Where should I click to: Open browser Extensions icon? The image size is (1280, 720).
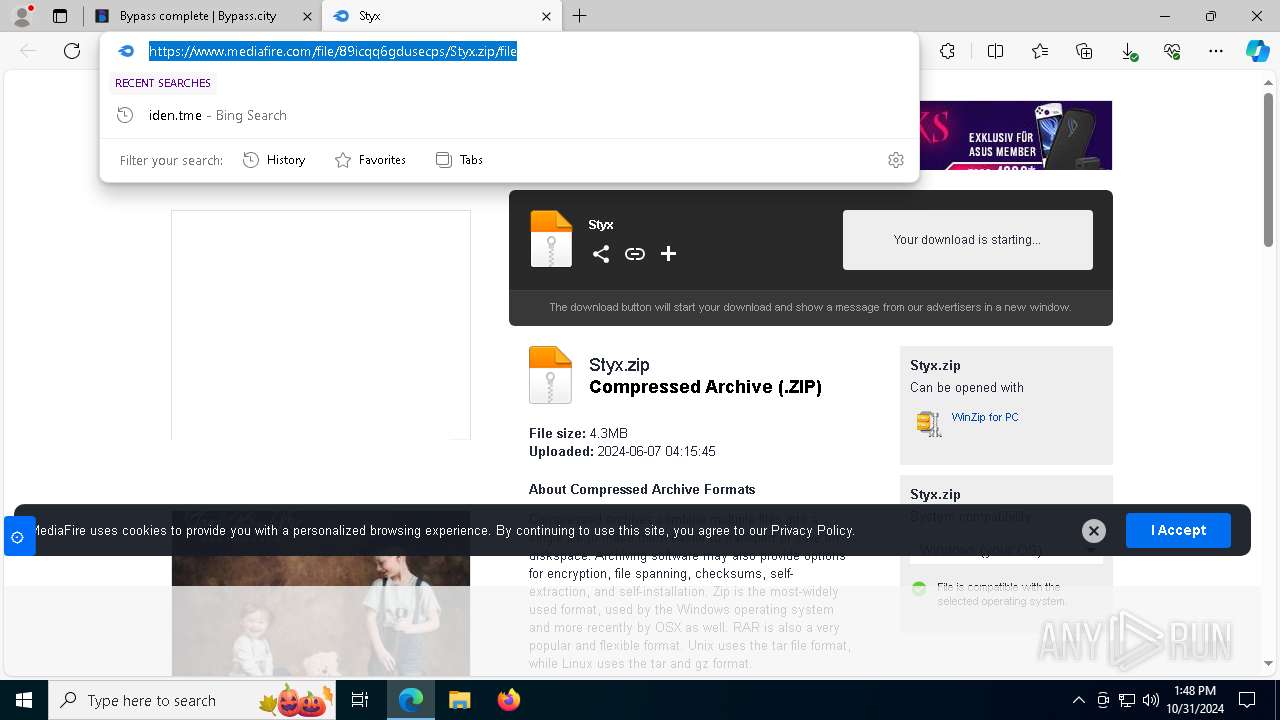(948, 51)
